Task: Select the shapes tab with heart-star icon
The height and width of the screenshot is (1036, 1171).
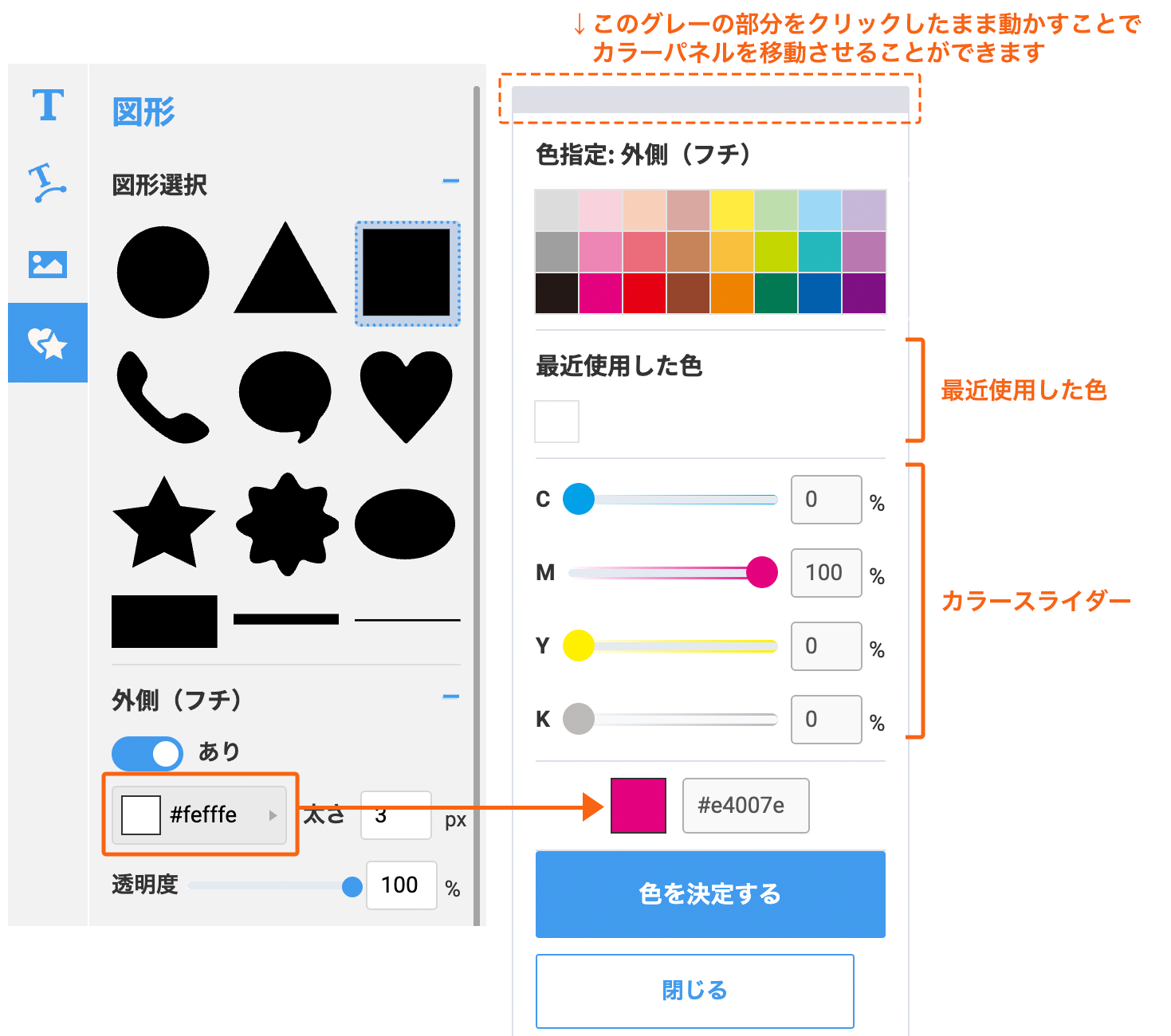Action: click(48, 343)
